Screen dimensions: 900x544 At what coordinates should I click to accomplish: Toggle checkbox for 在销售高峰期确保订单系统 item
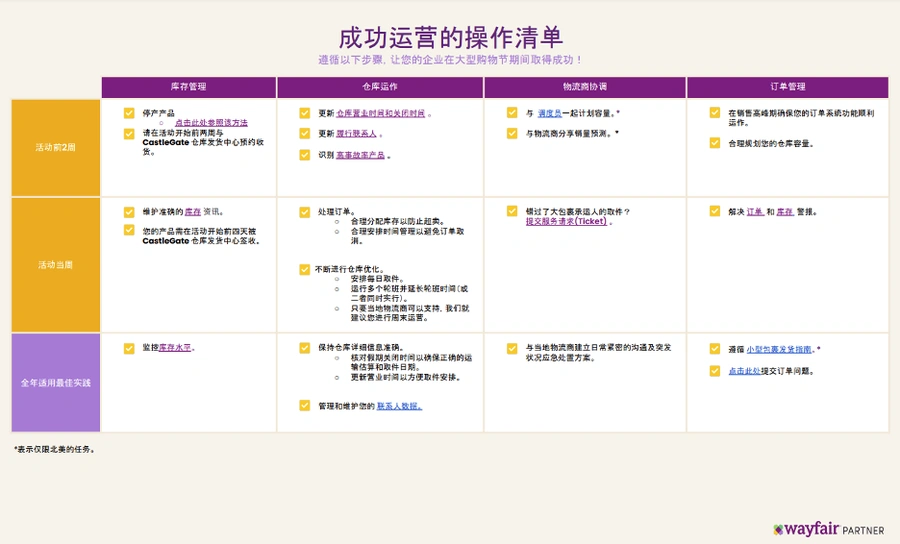pos(715,112)
